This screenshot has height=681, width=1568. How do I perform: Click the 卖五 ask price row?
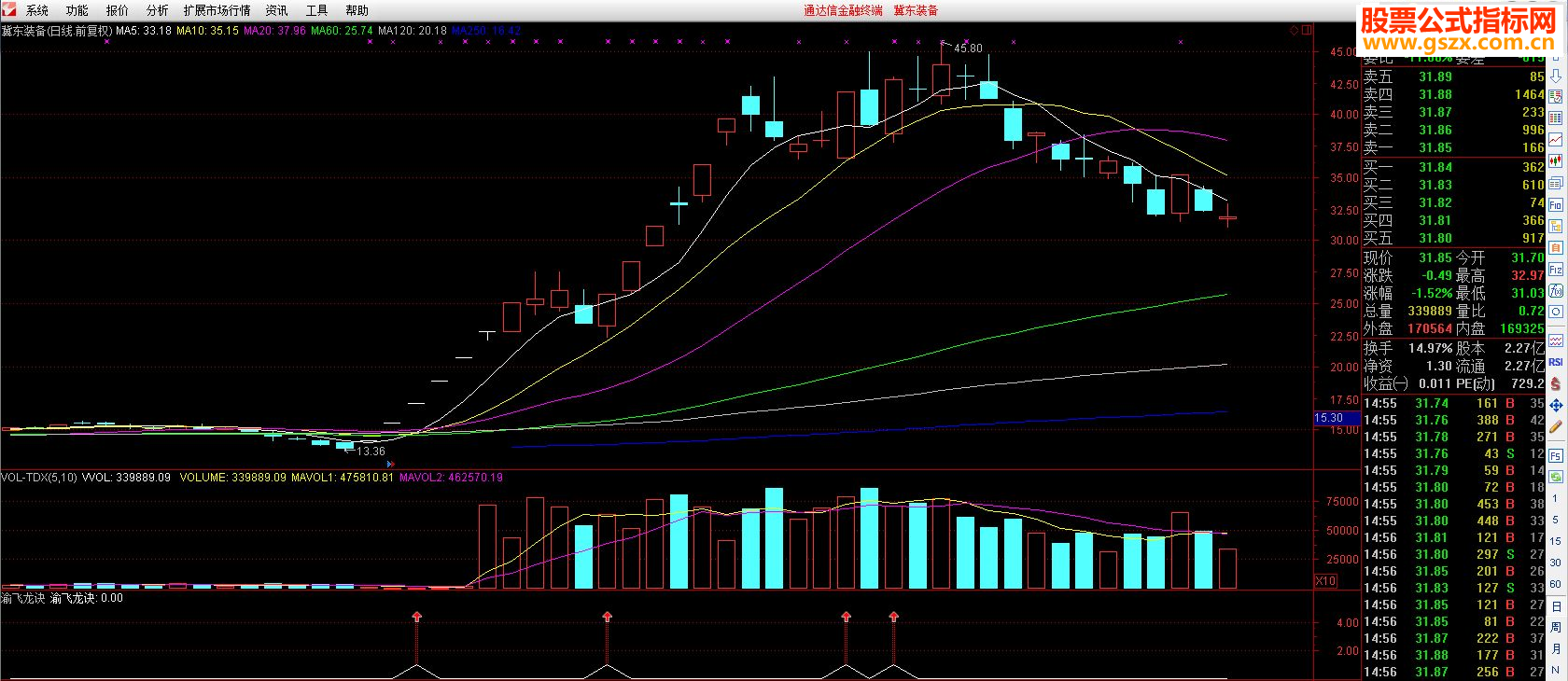coord(1453,76)
